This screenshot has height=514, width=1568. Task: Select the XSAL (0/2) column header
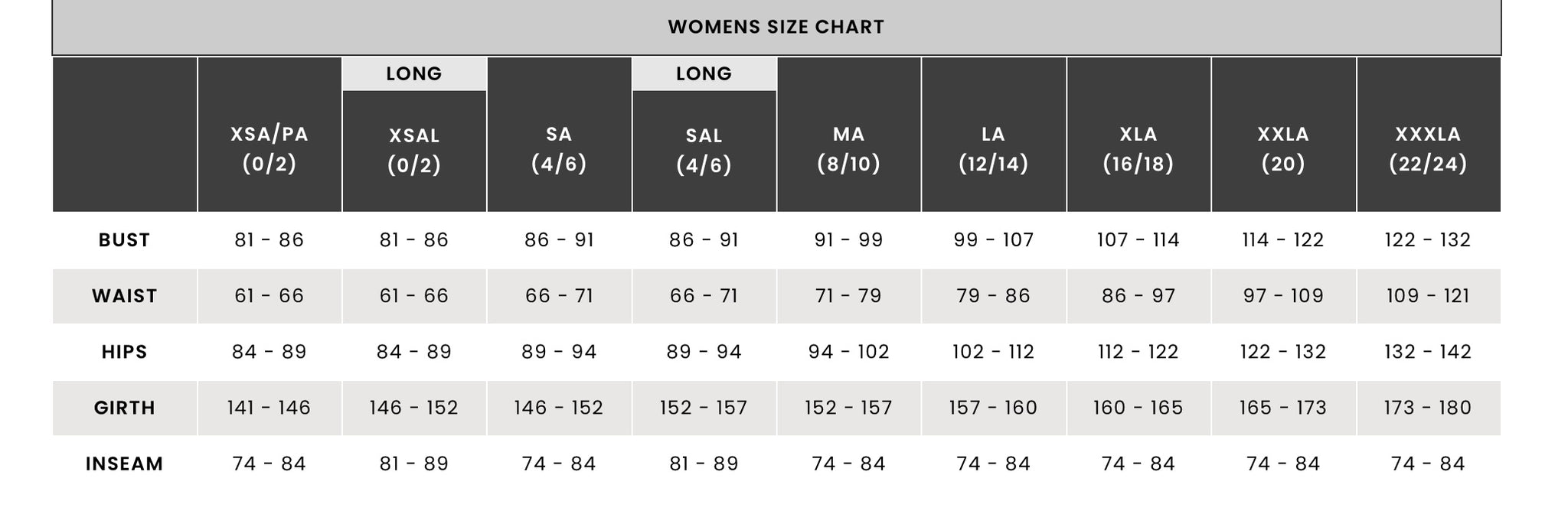[x=414, y=151]
